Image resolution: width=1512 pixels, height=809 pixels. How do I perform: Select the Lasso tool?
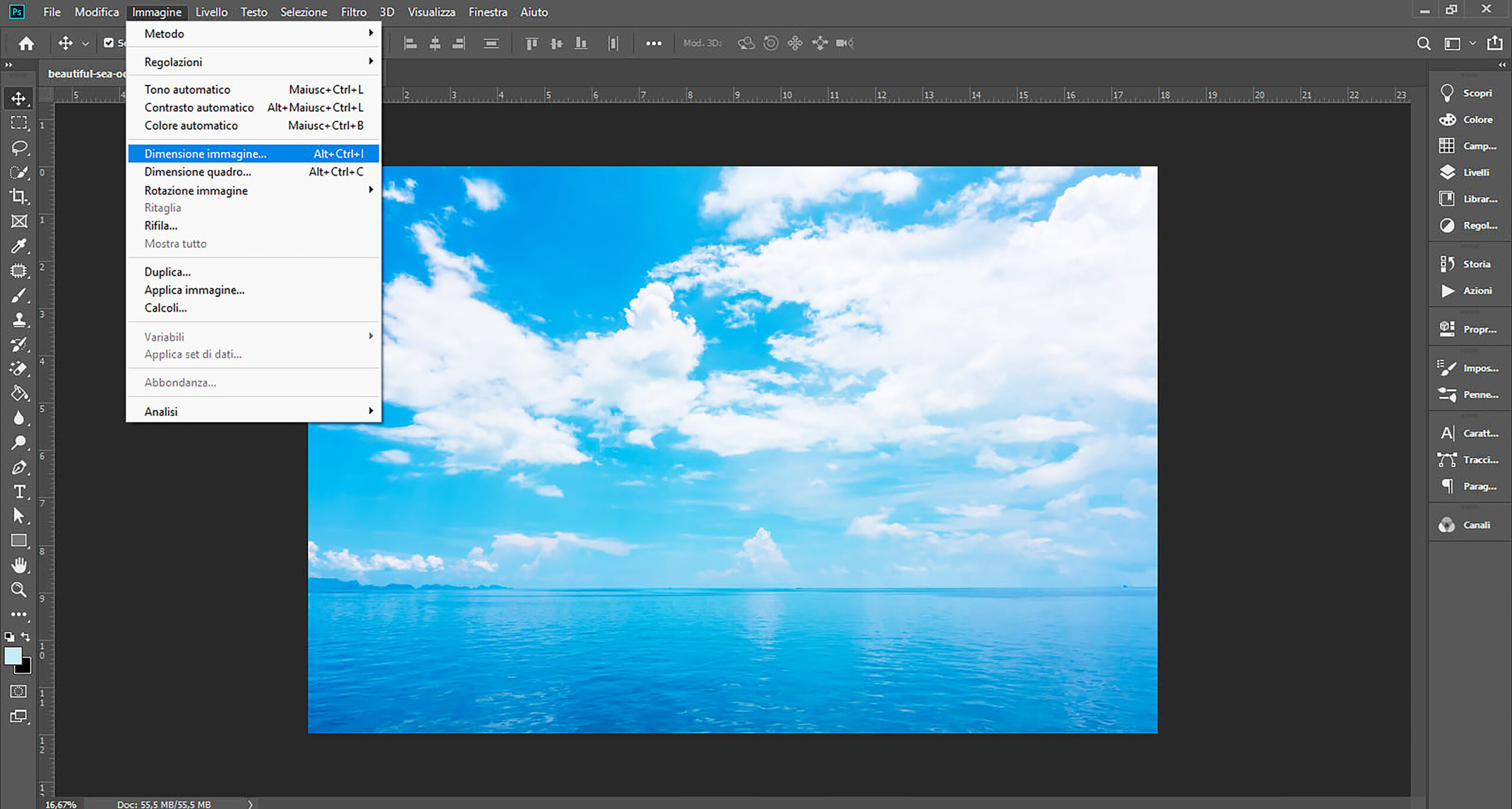(x=19, y=148)
